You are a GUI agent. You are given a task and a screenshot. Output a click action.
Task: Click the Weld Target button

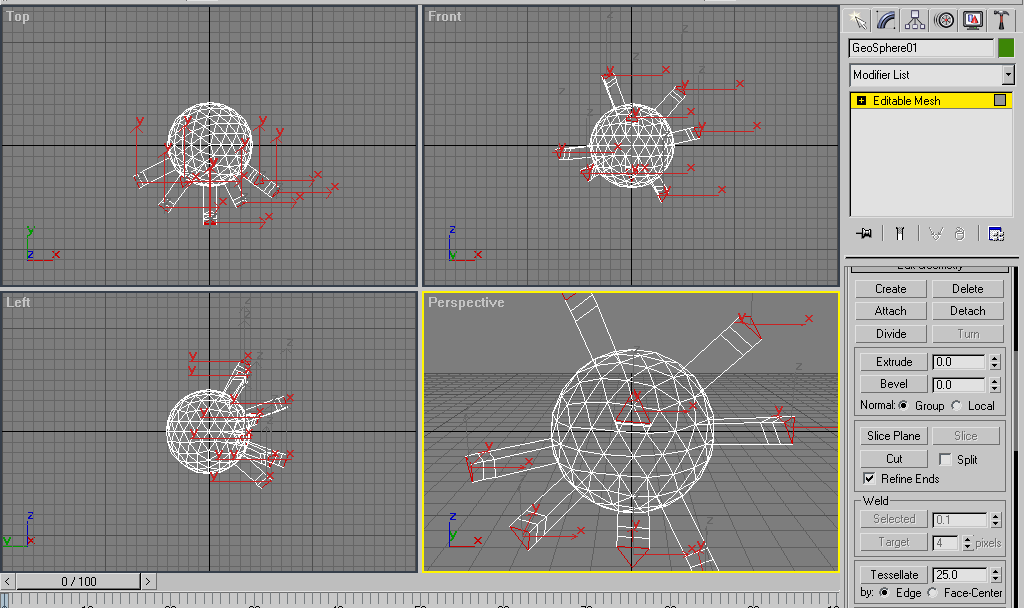[894, 542]
